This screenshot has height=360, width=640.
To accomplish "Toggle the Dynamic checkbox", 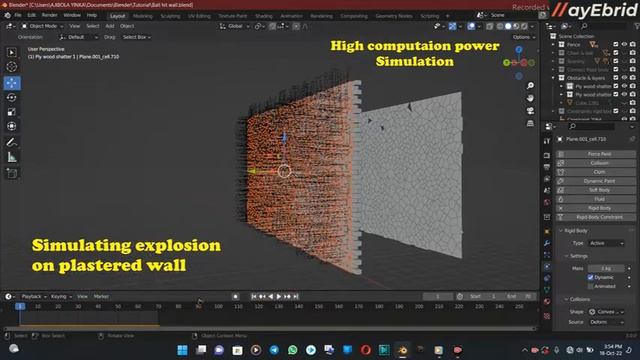I will tap(590, 277).
